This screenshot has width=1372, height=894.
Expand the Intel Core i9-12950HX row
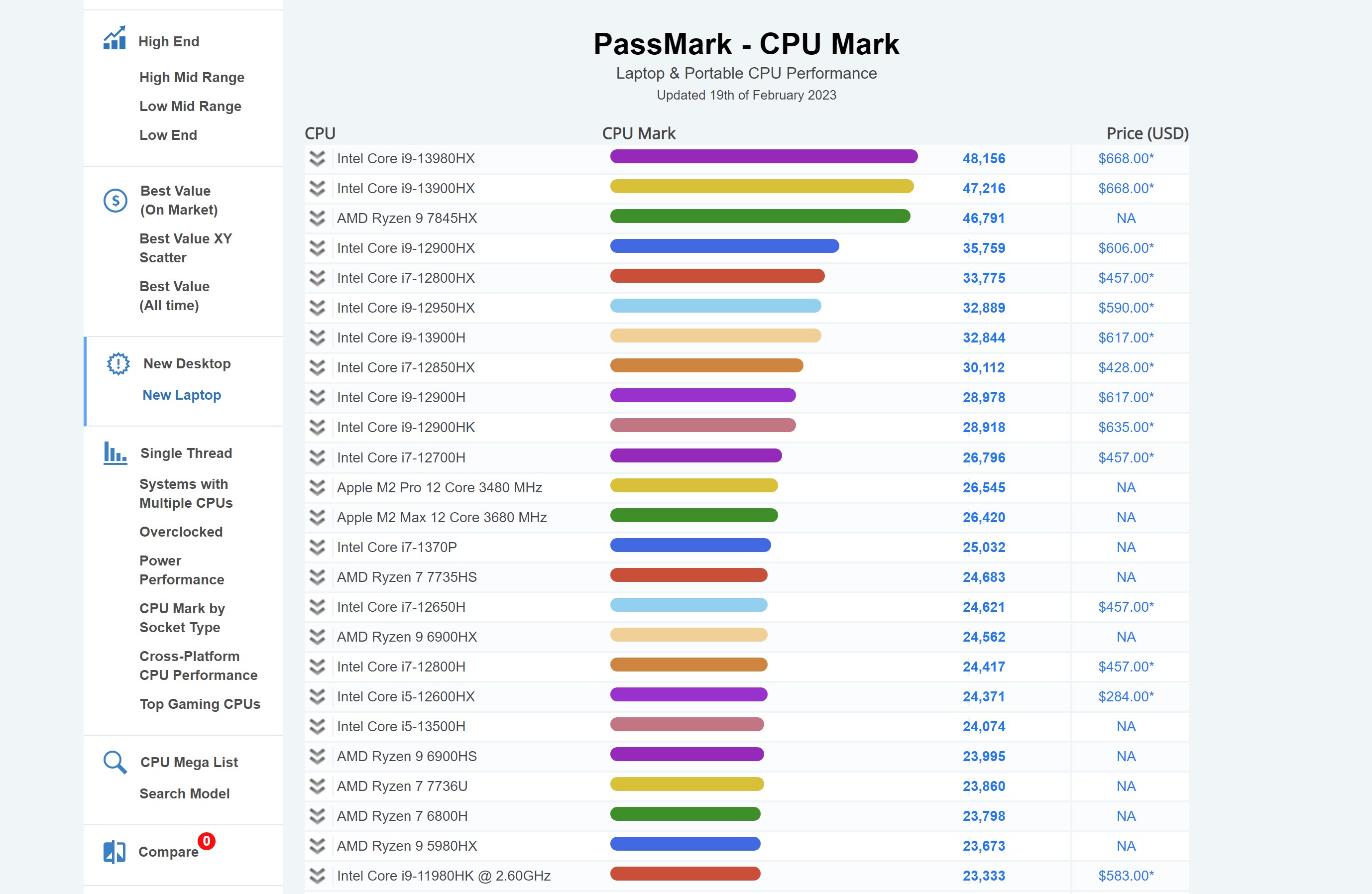pyautogui.click(x=317, y=308)
